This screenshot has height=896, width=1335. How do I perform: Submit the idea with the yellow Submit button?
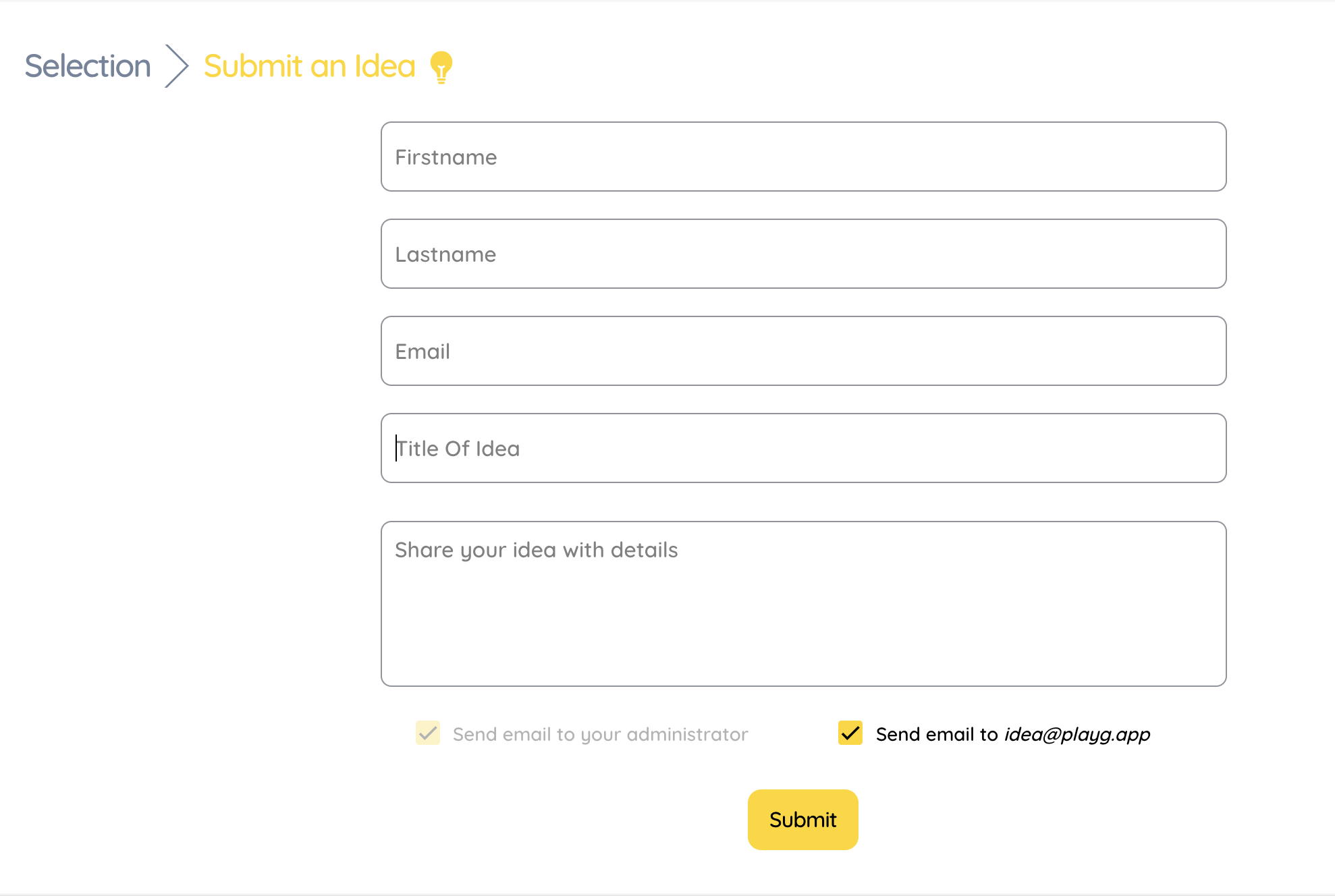pos(803,820)
